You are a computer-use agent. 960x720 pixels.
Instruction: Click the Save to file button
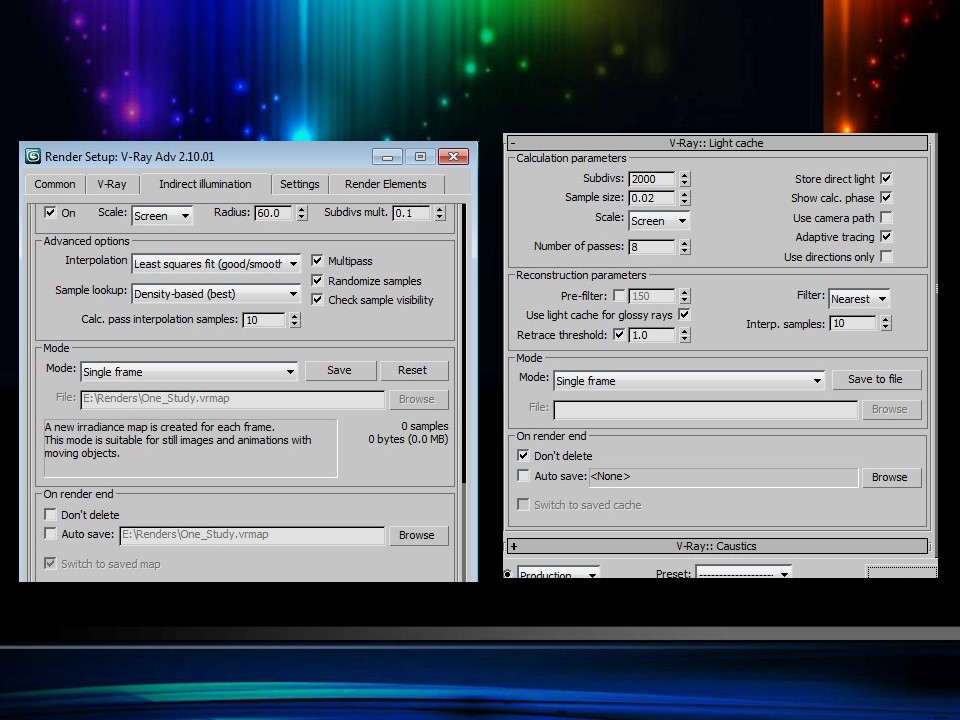pyautogui.click(x=875, y=380)
